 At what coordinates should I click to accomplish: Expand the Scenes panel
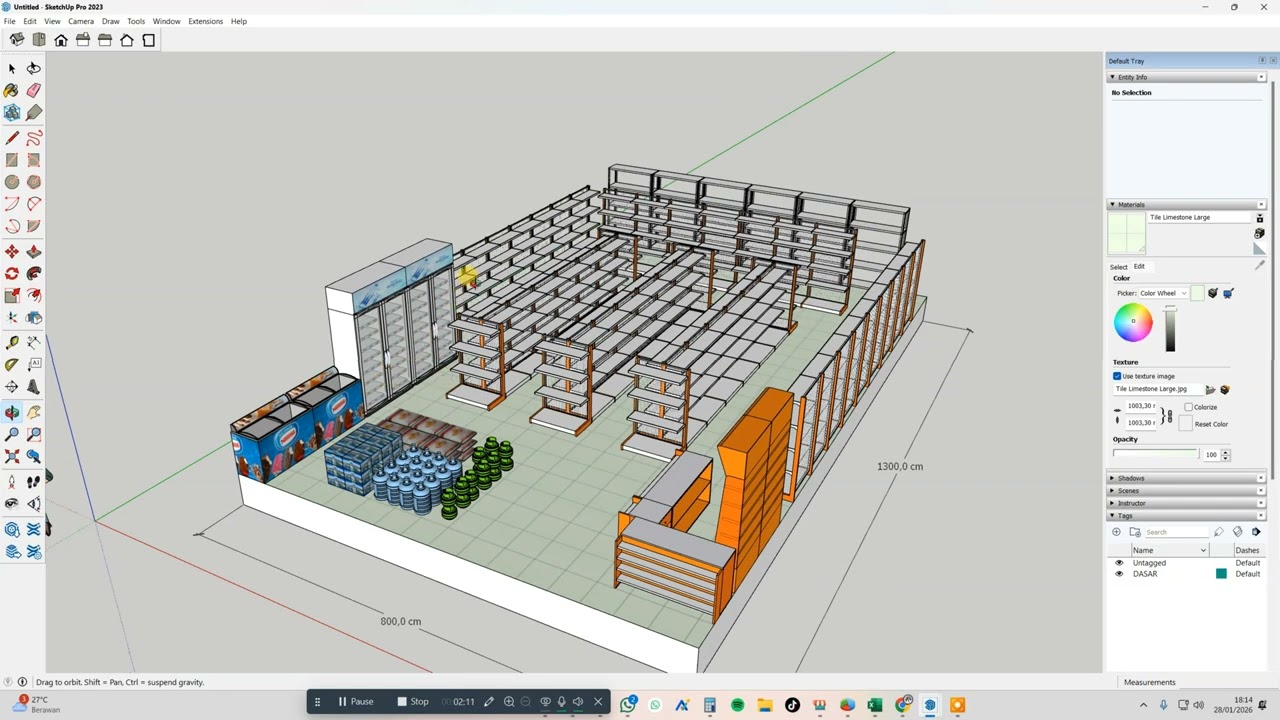[x=1112, y=491]
